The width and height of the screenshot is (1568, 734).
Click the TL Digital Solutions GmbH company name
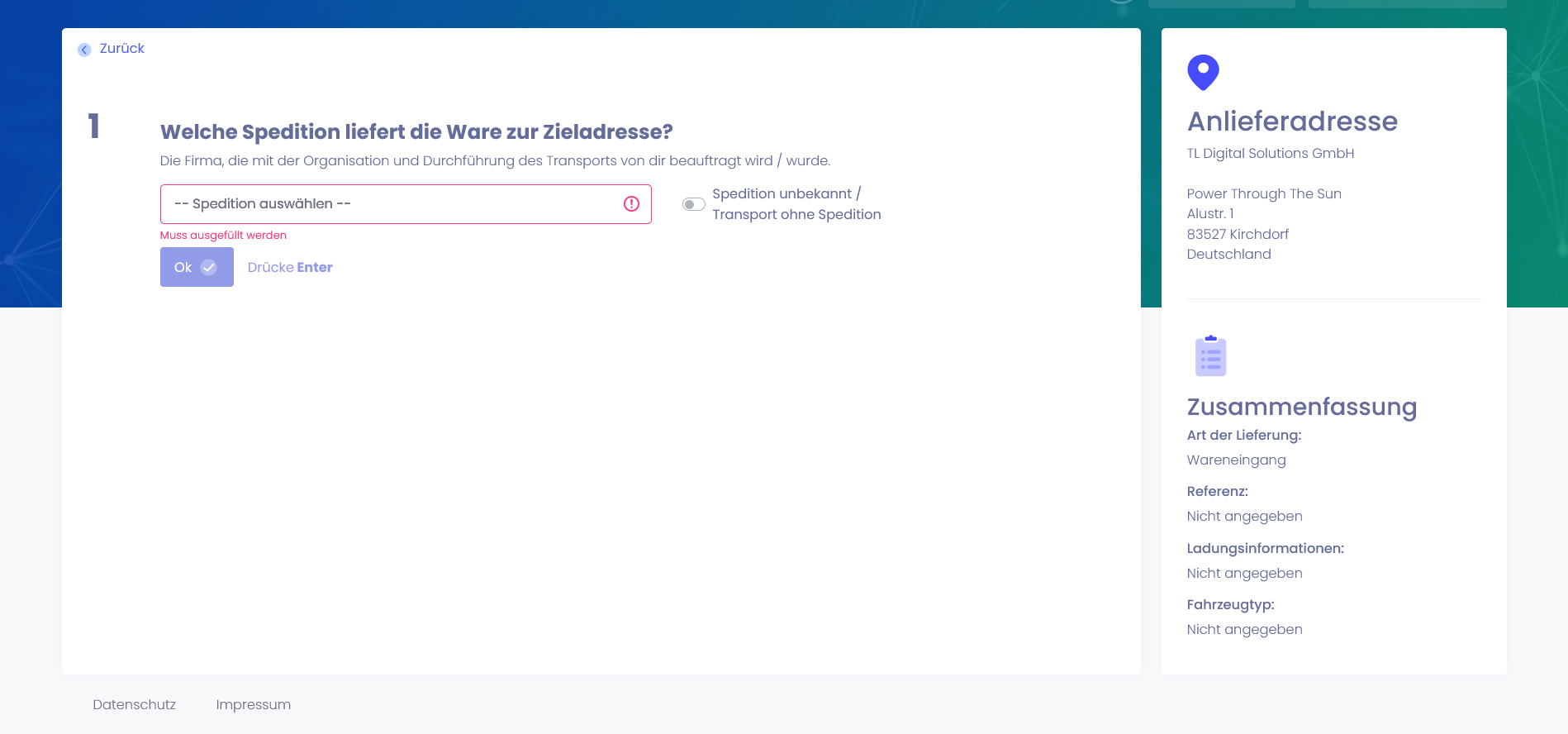click(1270, 154)
